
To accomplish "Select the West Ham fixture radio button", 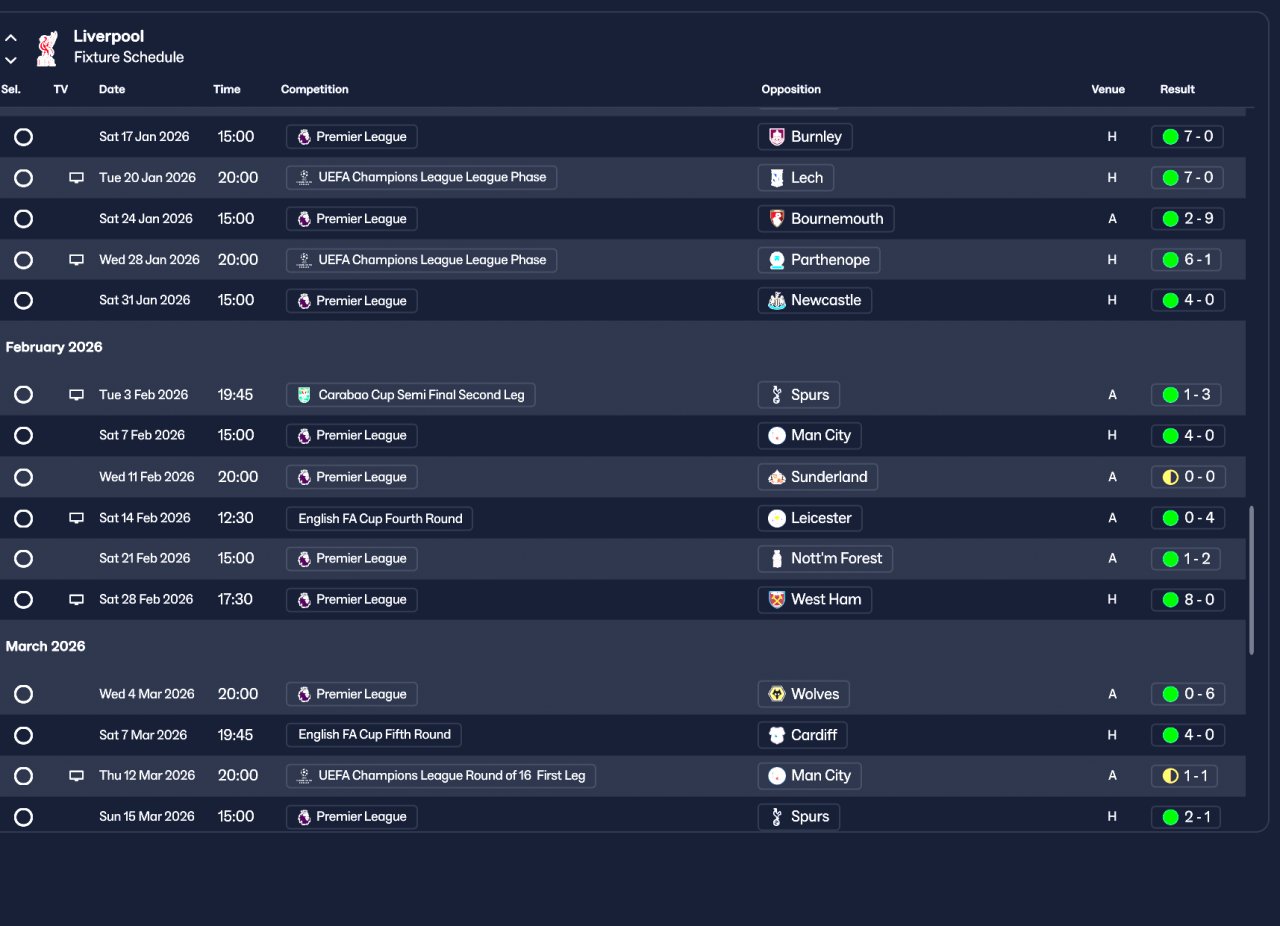I will pos(23,600).
